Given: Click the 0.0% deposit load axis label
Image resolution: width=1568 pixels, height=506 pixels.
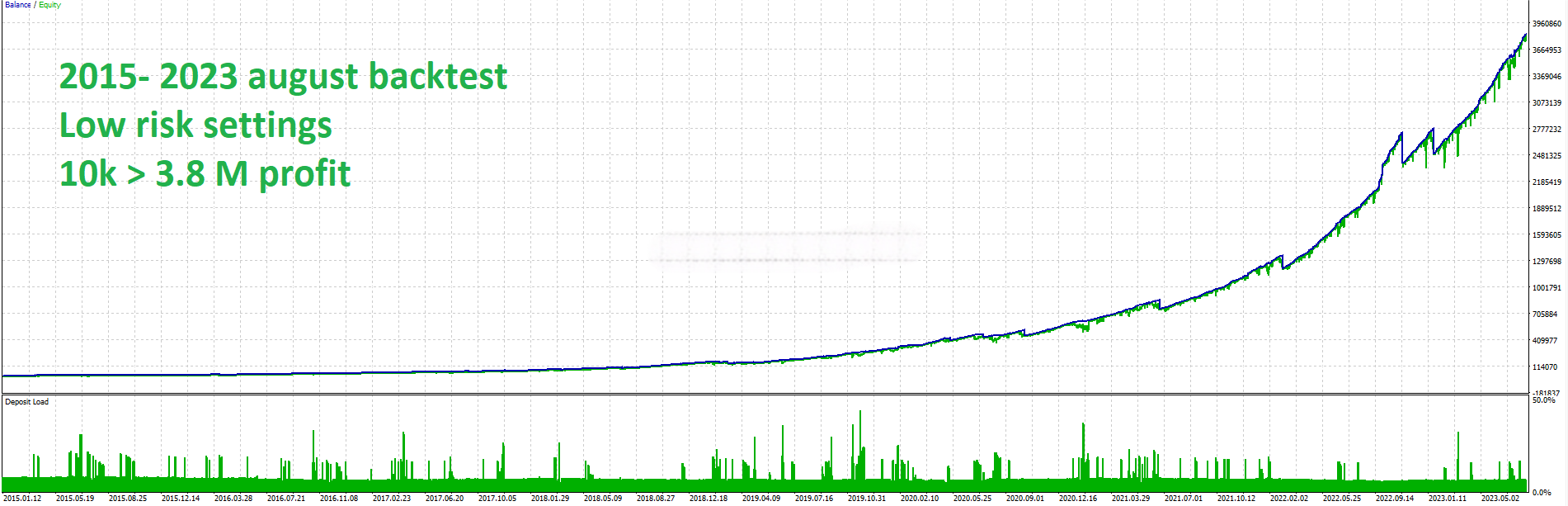Looking at the screenshot, I should [1542, 493].
